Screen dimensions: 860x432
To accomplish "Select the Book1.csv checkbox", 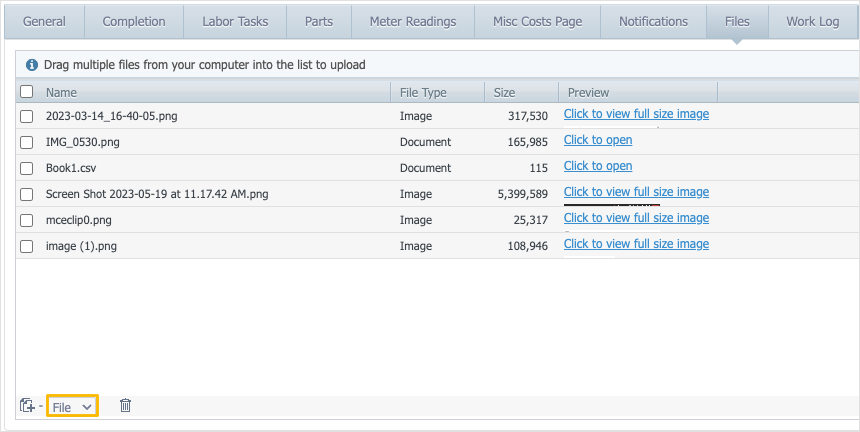I will tap(27, 168).
